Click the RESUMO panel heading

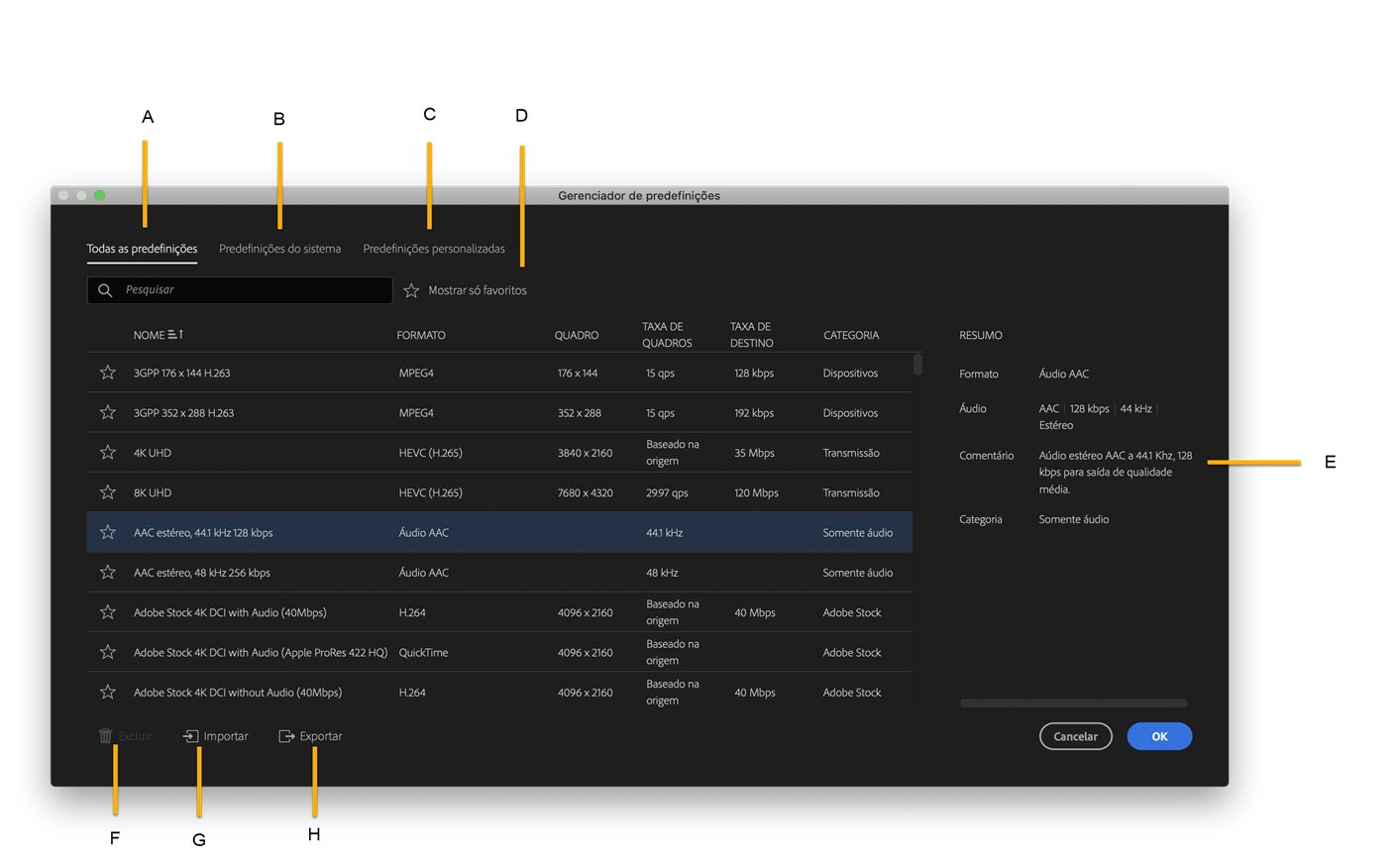coord(981,335)
